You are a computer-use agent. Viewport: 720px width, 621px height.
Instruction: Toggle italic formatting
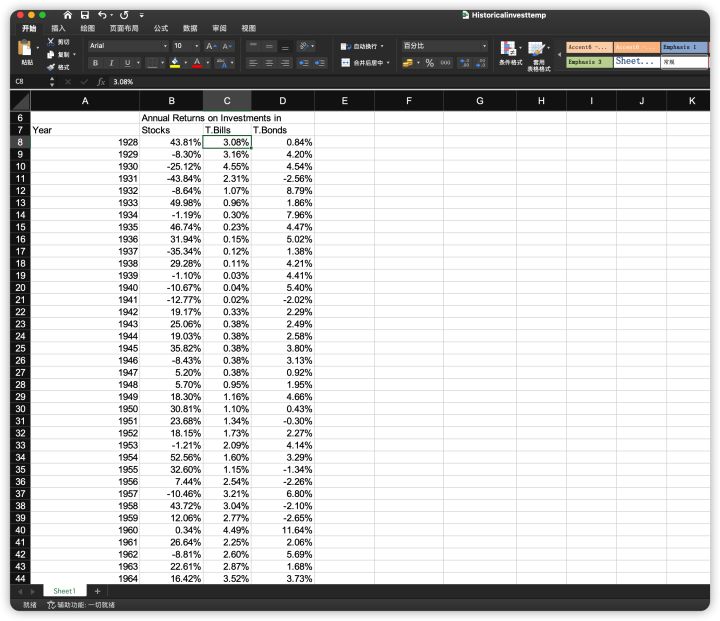click(111, 63)
